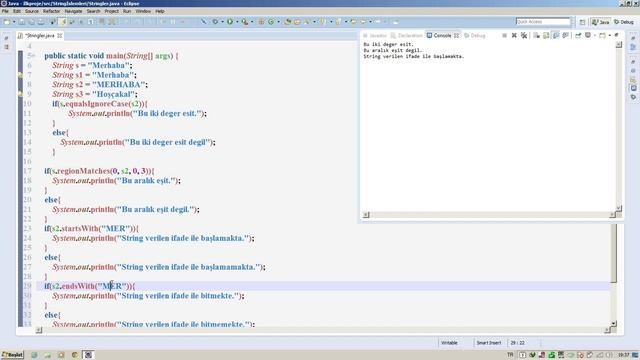Open the File menu

click(x=5, y=11)
